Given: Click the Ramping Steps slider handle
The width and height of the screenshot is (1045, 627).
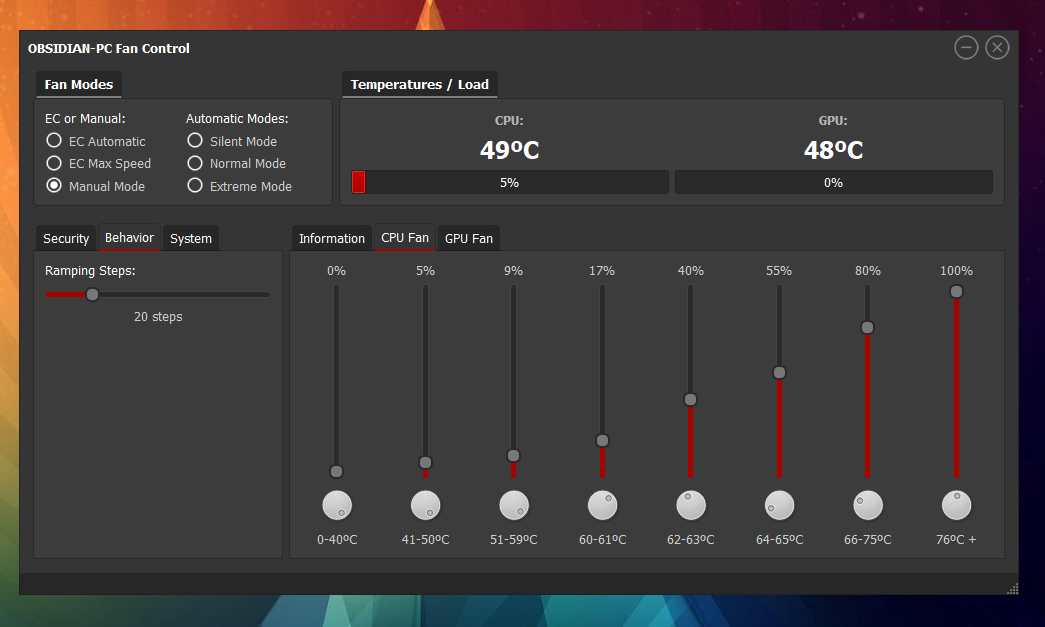Looking at the screenshot, I should [x=92, y=294].
